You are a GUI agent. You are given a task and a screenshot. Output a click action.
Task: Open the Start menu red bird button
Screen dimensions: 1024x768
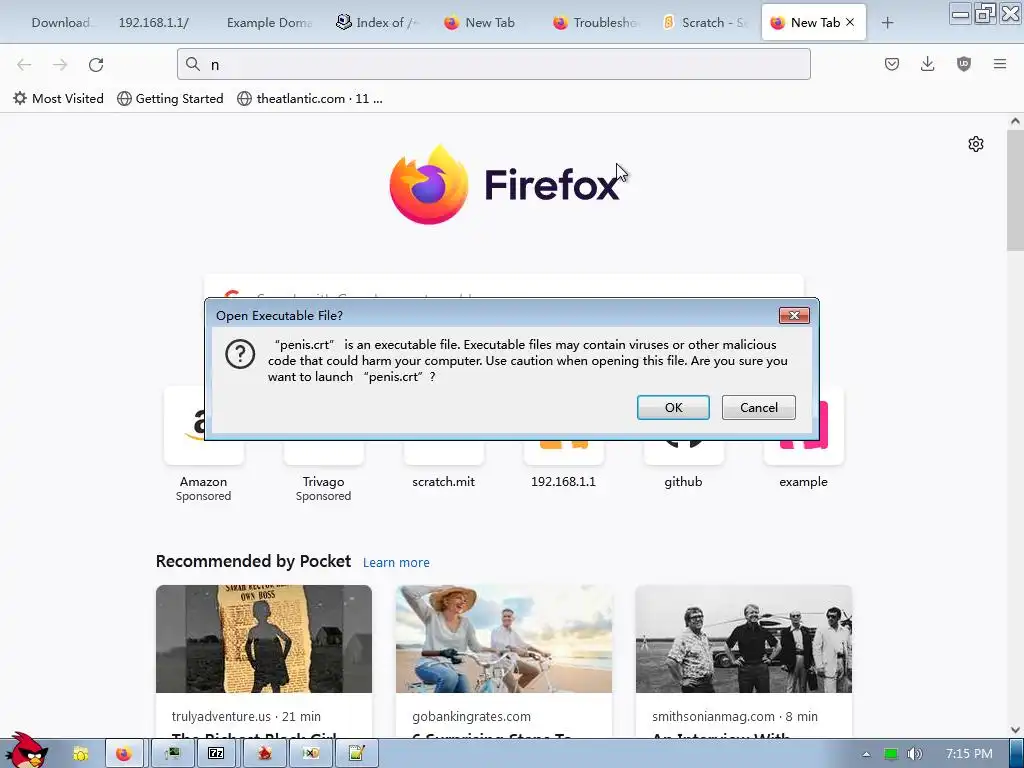tap(26, 751)
